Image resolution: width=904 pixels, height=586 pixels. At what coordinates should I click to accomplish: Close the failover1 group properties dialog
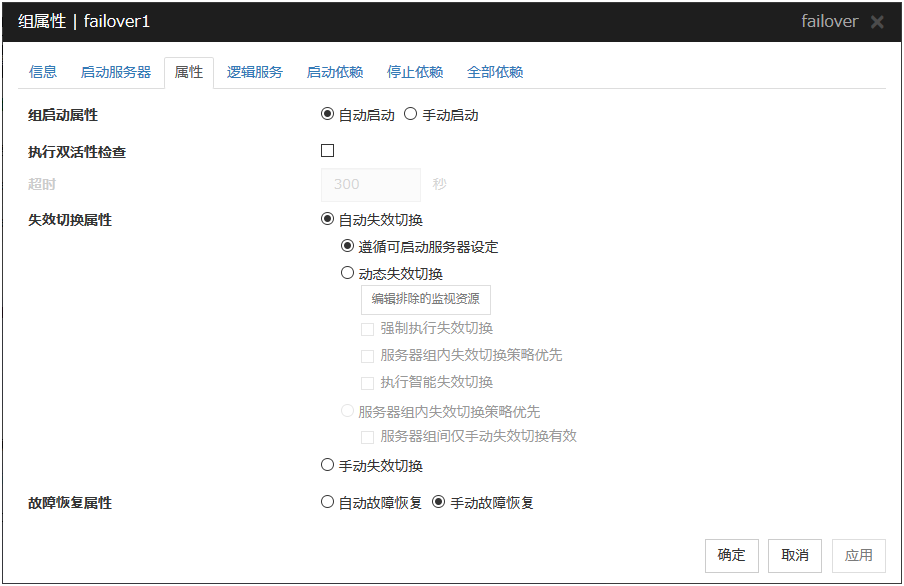tap(877, 22)
